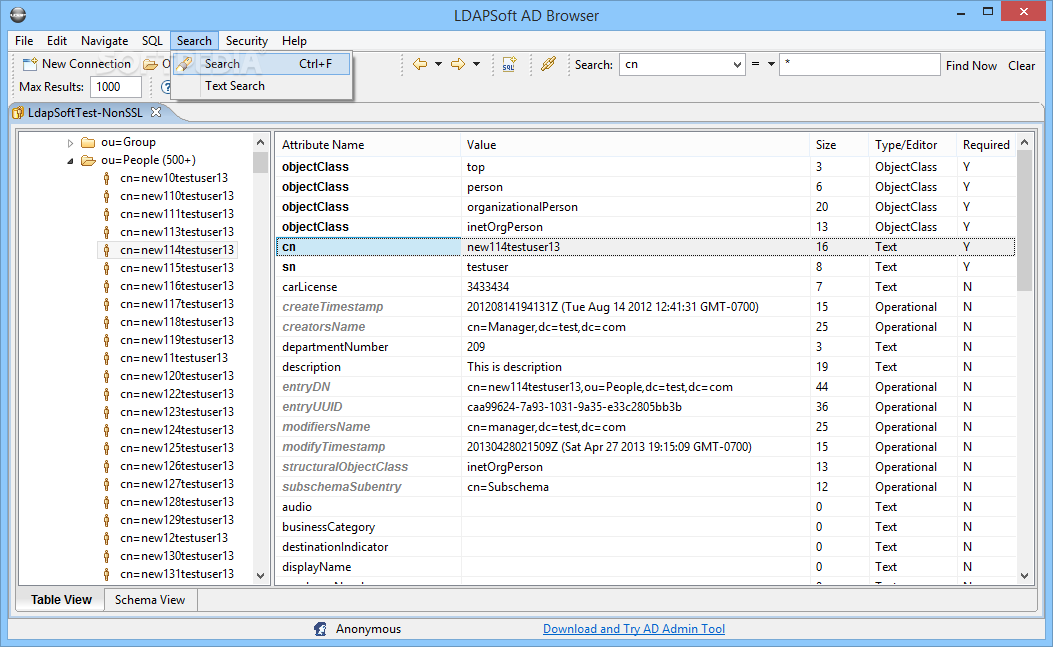The image size is (1053, 647).
Task: Click the entryUUID attribute name cell
Action: [368, 407]
